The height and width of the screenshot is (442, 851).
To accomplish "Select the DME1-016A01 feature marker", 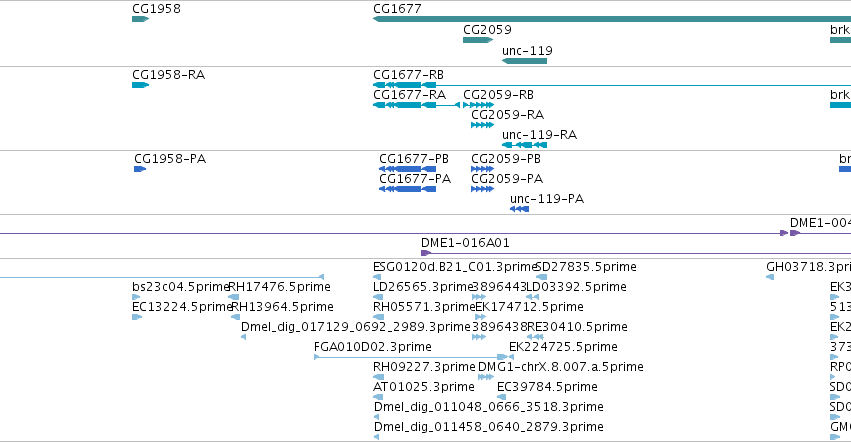I will (x=426, y=253).
